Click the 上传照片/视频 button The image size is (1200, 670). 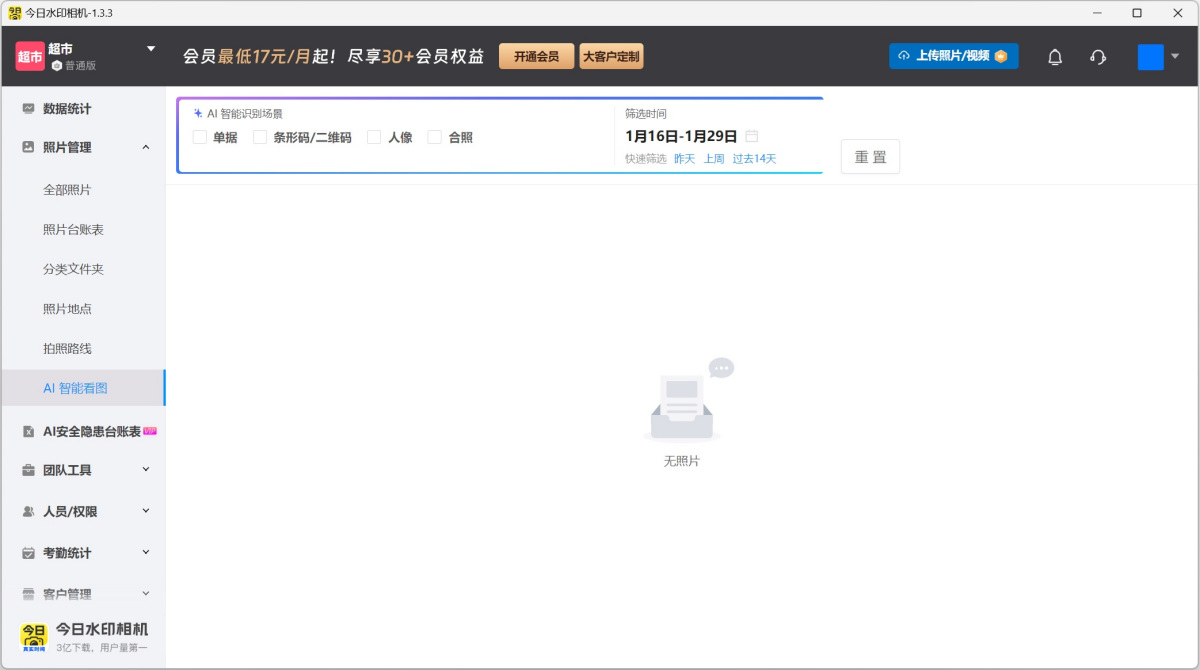[953, 56]
